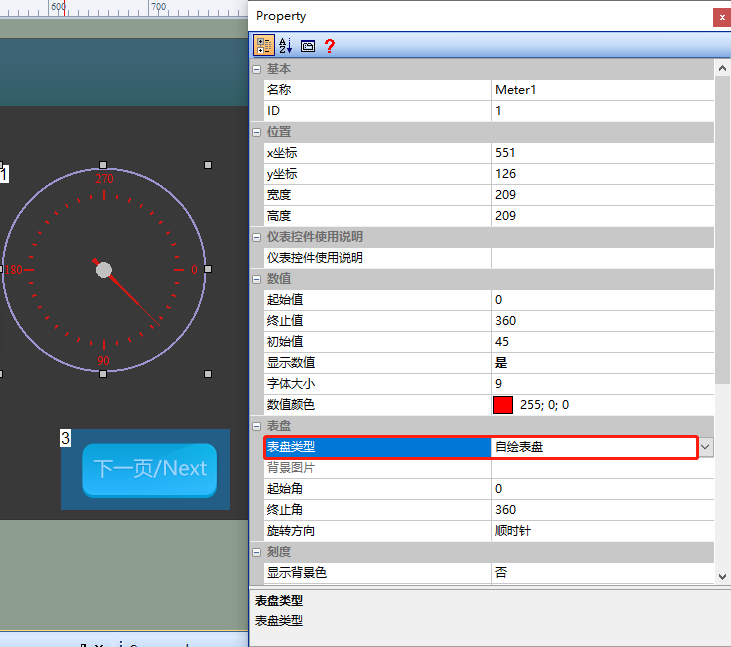
Task: Collapse the 基本 category
Action: coord(256,69)
